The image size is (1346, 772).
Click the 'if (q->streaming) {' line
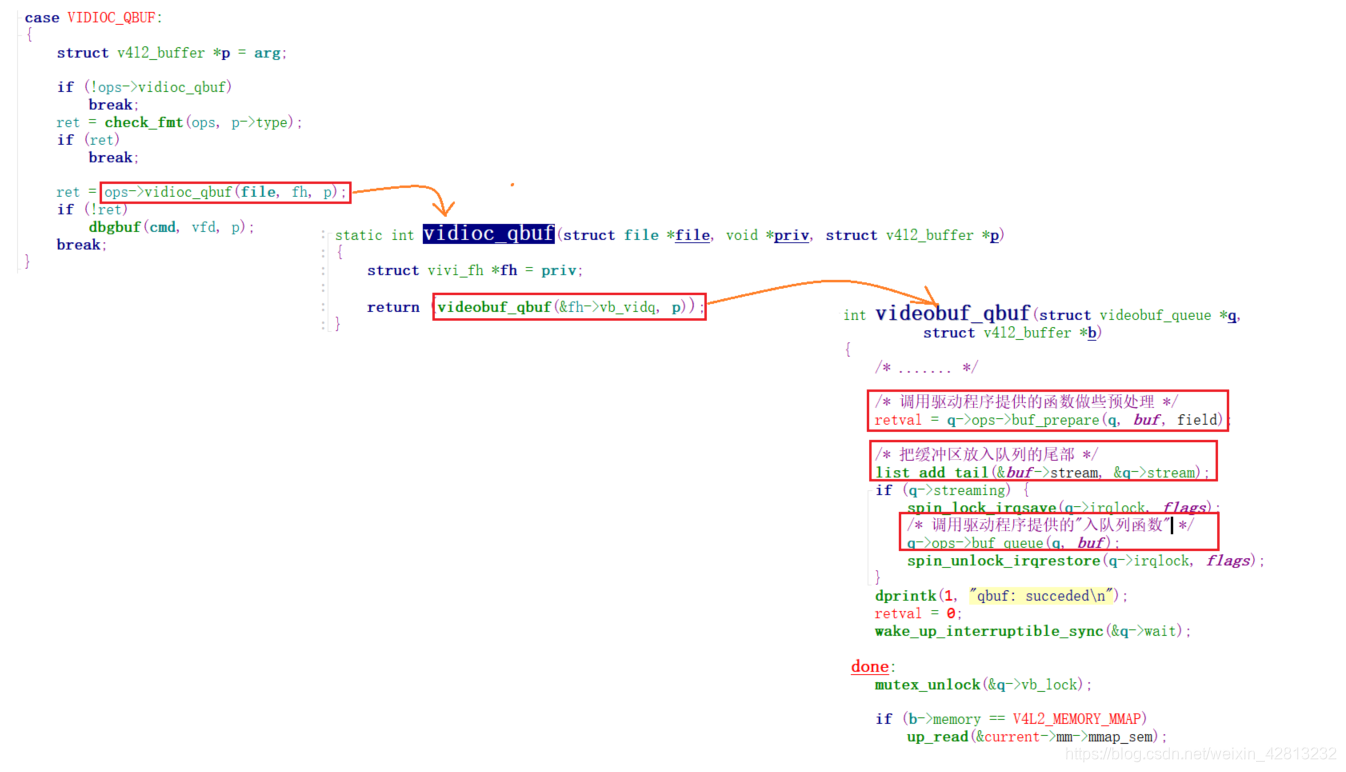952,490
